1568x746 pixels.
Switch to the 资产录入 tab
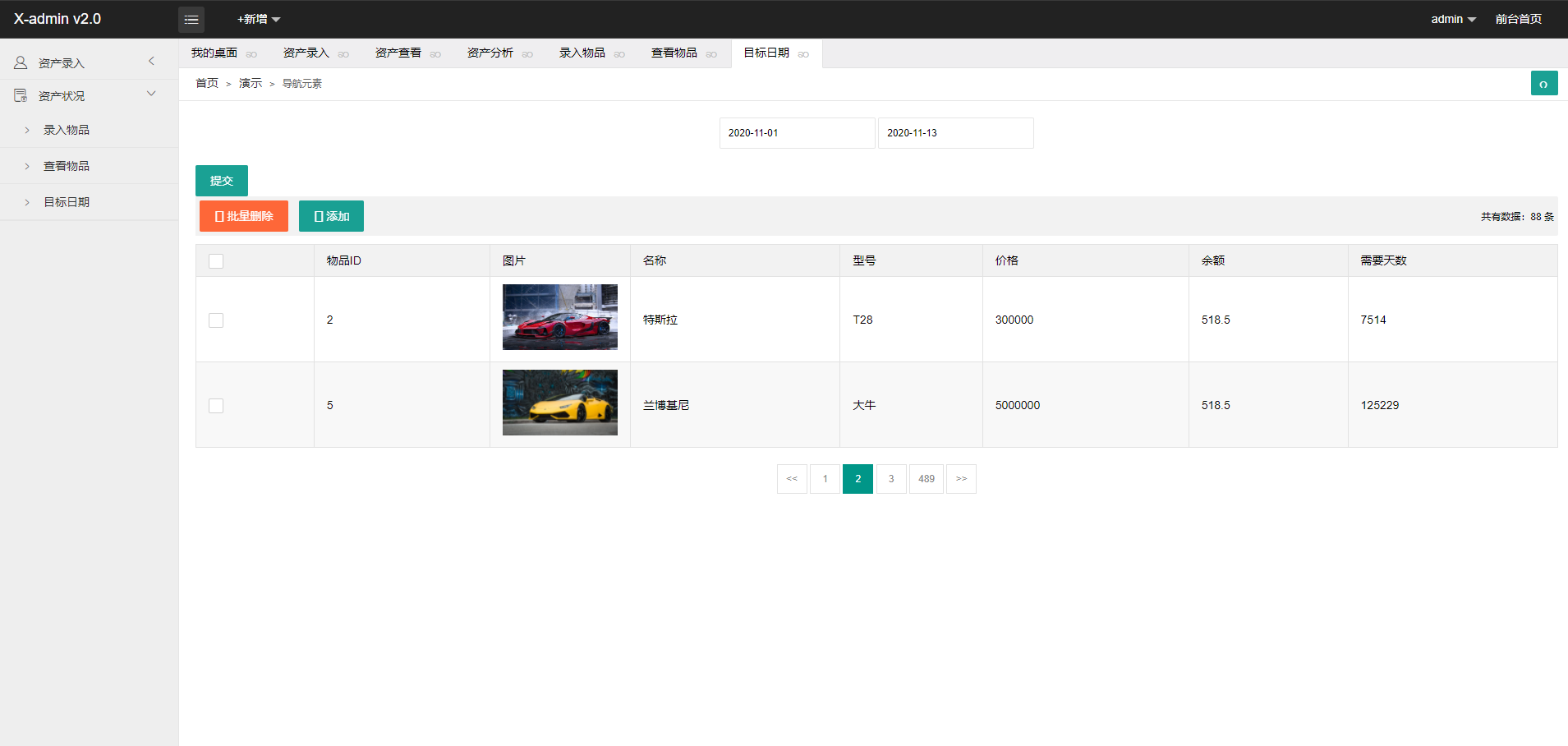coord(306,53)
